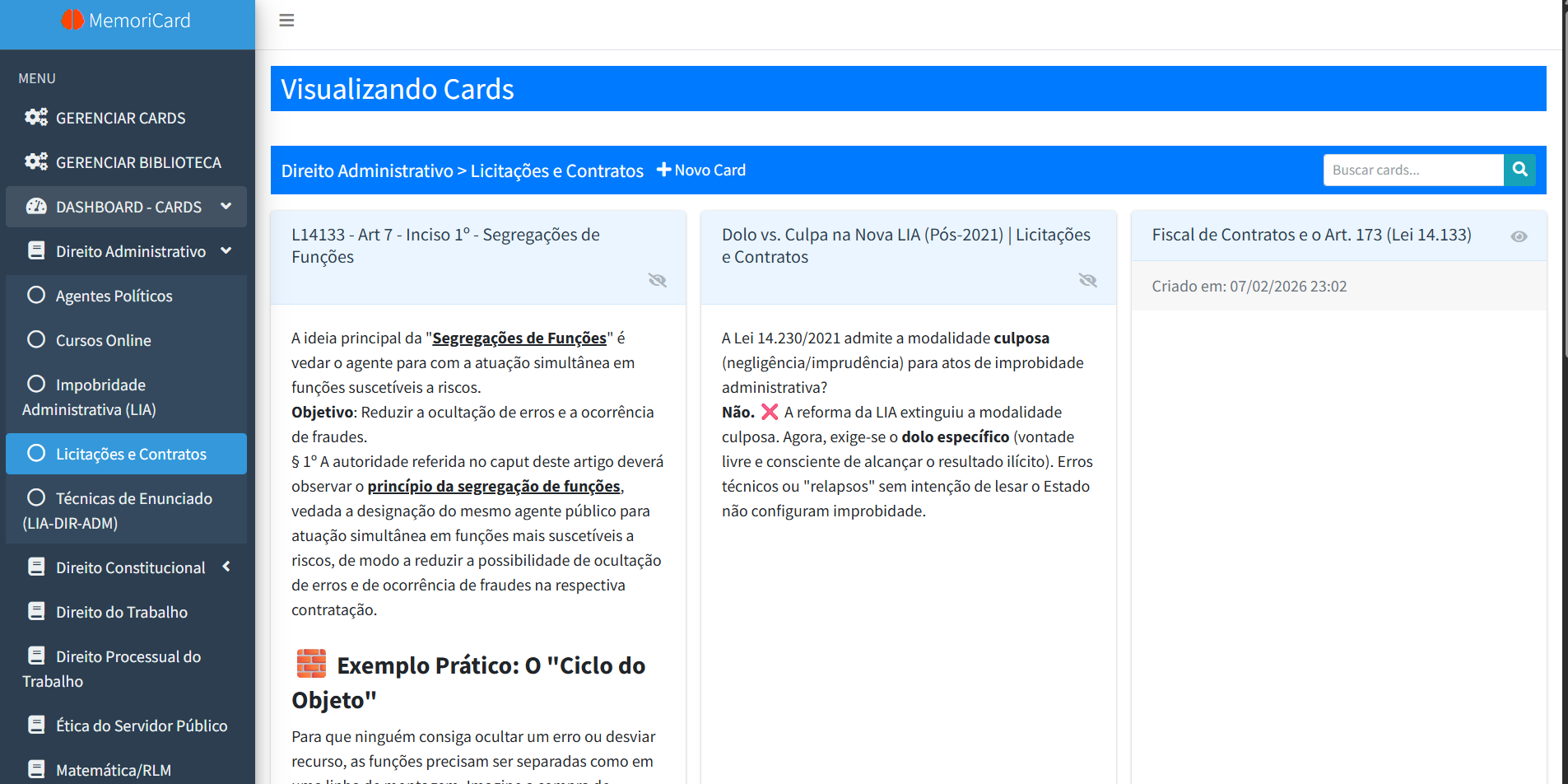Screen dimensions: 1568x784
Task: Collapse the Direito Administrativo submenu arrow
Action: point(226,250)
